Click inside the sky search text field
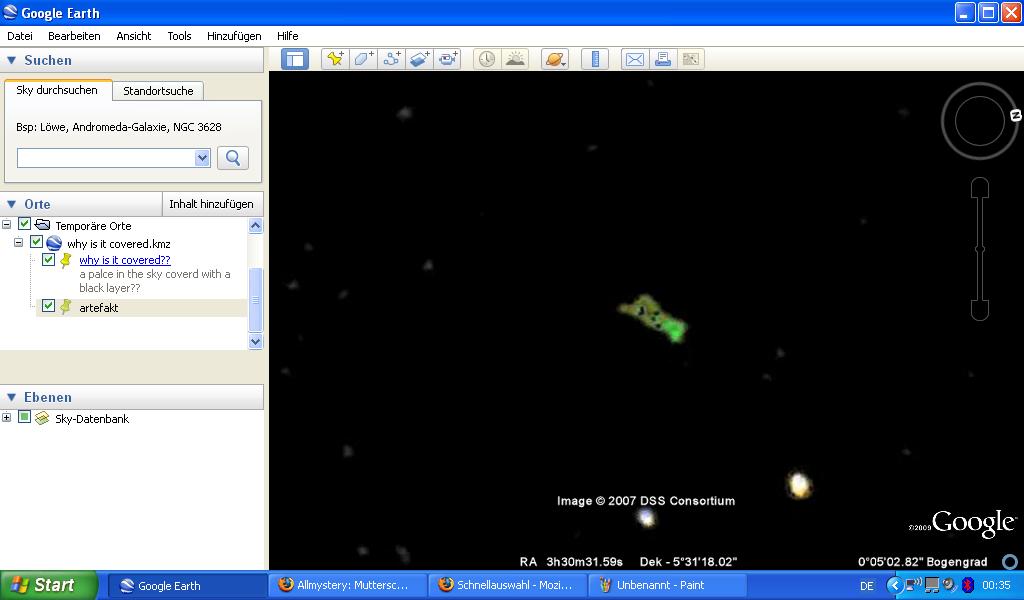 [x=106, y=158]
